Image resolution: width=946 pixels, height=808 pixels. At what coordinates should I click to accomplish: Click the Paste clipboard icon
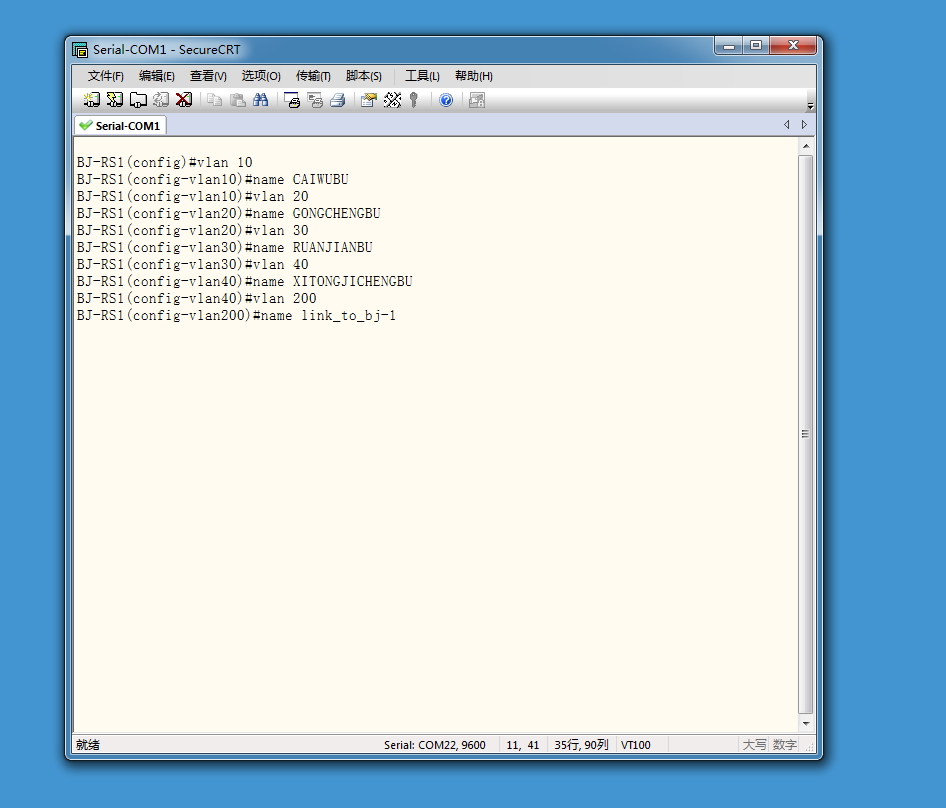[238, 100]
